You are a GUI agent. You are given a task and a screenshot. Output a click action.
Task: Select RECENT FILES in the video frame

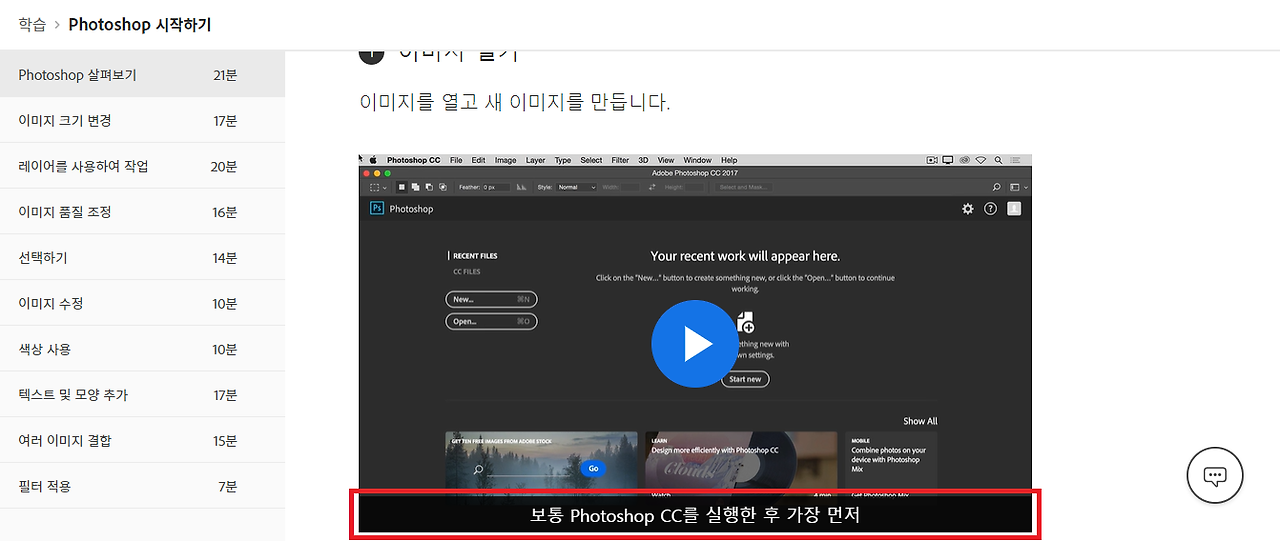pos(475,256)
